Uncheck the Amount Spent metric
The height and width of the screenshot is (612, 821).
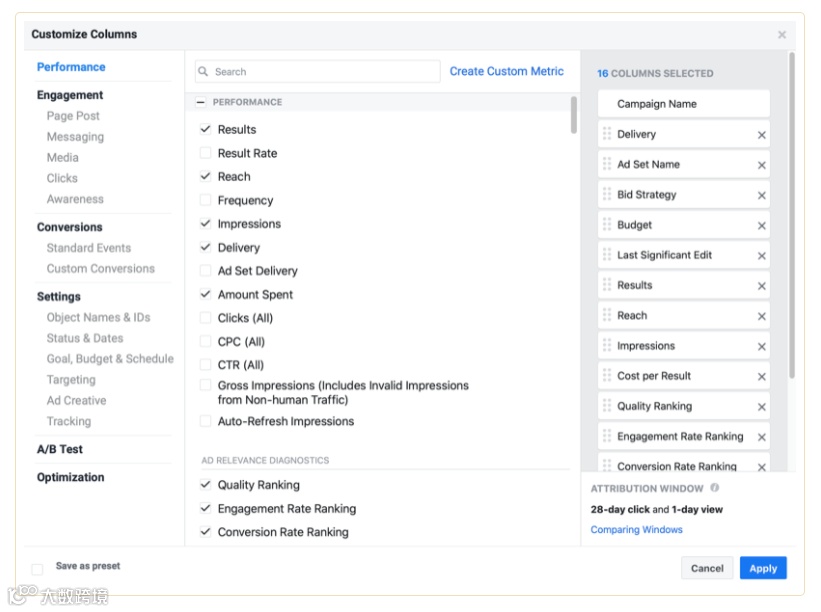(x=206, y=294)
